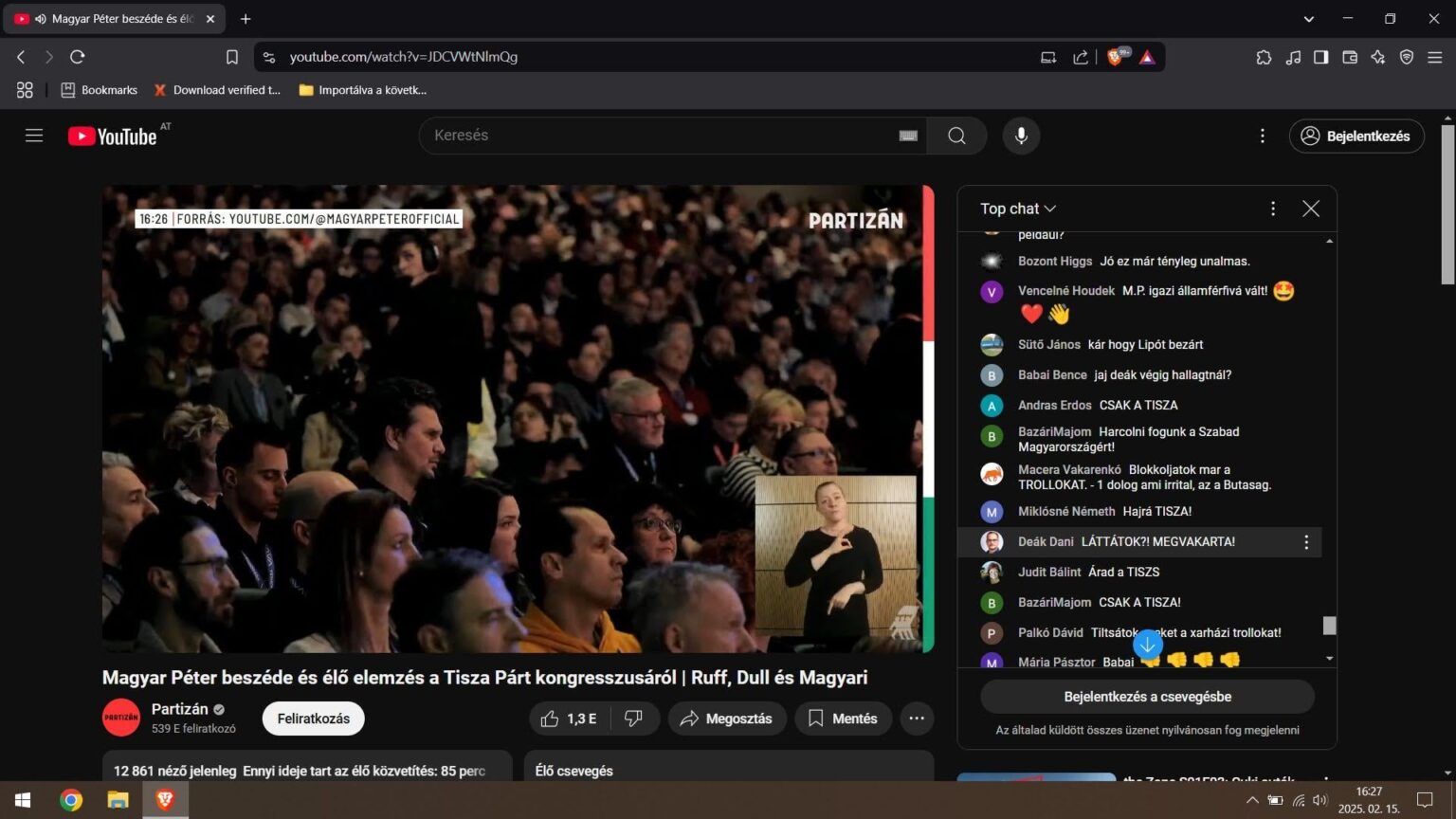
Task: Click chat author Vencelné Houdek
Action: pos(1066,291)
